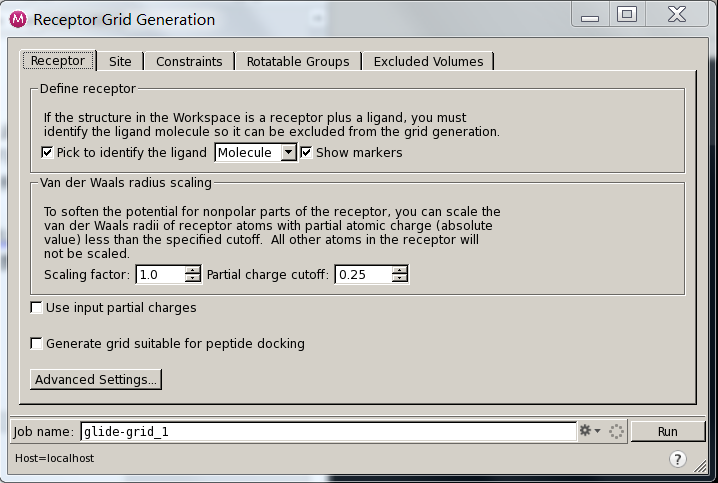Start grid generation with Run
Viewport: 718px width, 483px height.
[668, 432]
